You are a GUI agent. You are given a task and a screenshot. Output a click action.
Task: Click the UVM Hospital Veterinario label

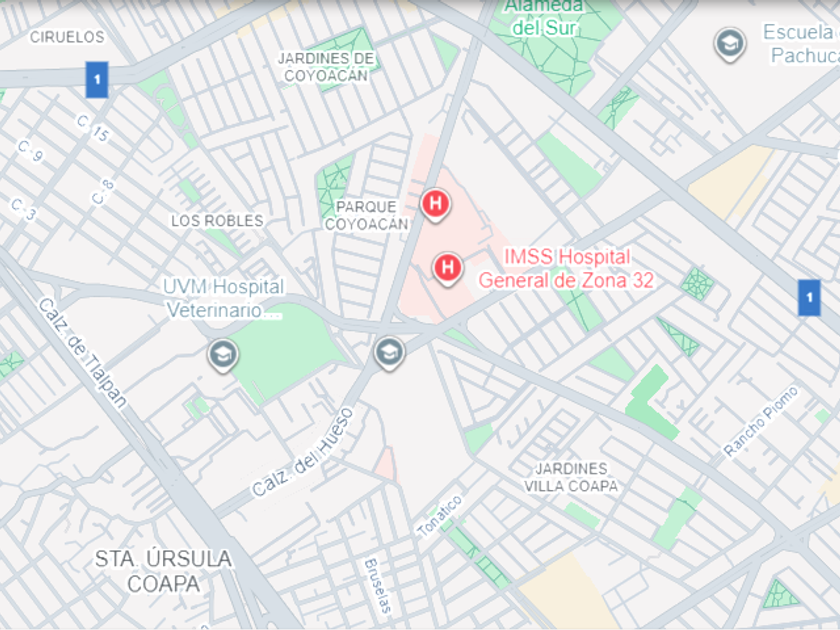pyautogui.click(x=223, y=298)
